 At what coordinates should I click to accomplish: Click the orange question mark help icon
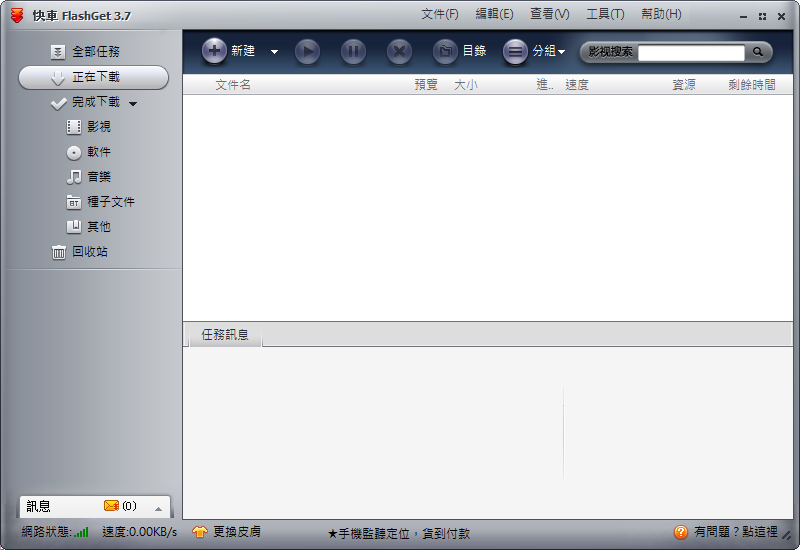click(x=681, y=532)
